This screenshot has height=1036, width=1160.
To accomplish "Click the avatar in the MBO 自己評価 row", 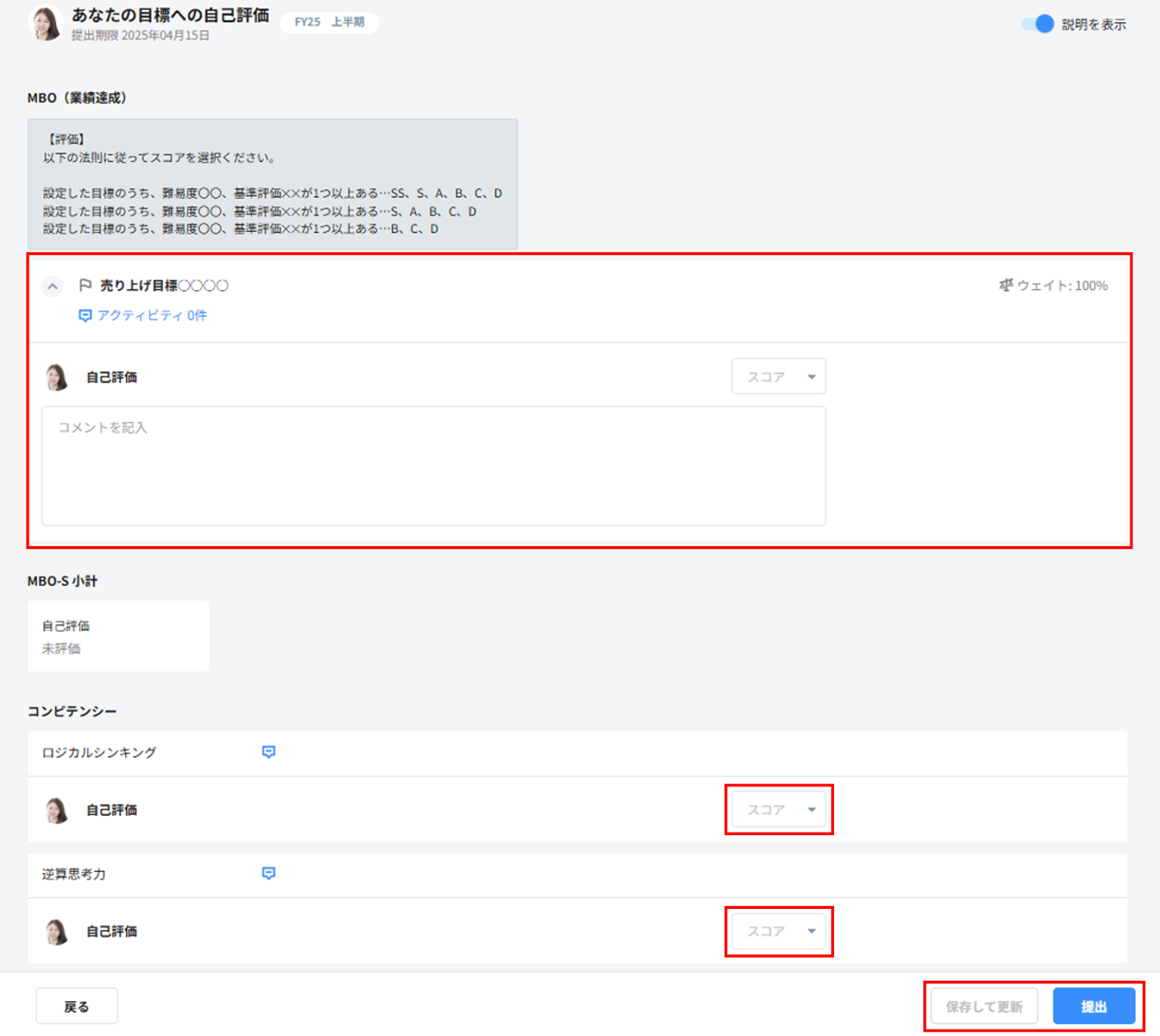I will tap(57, 377).
